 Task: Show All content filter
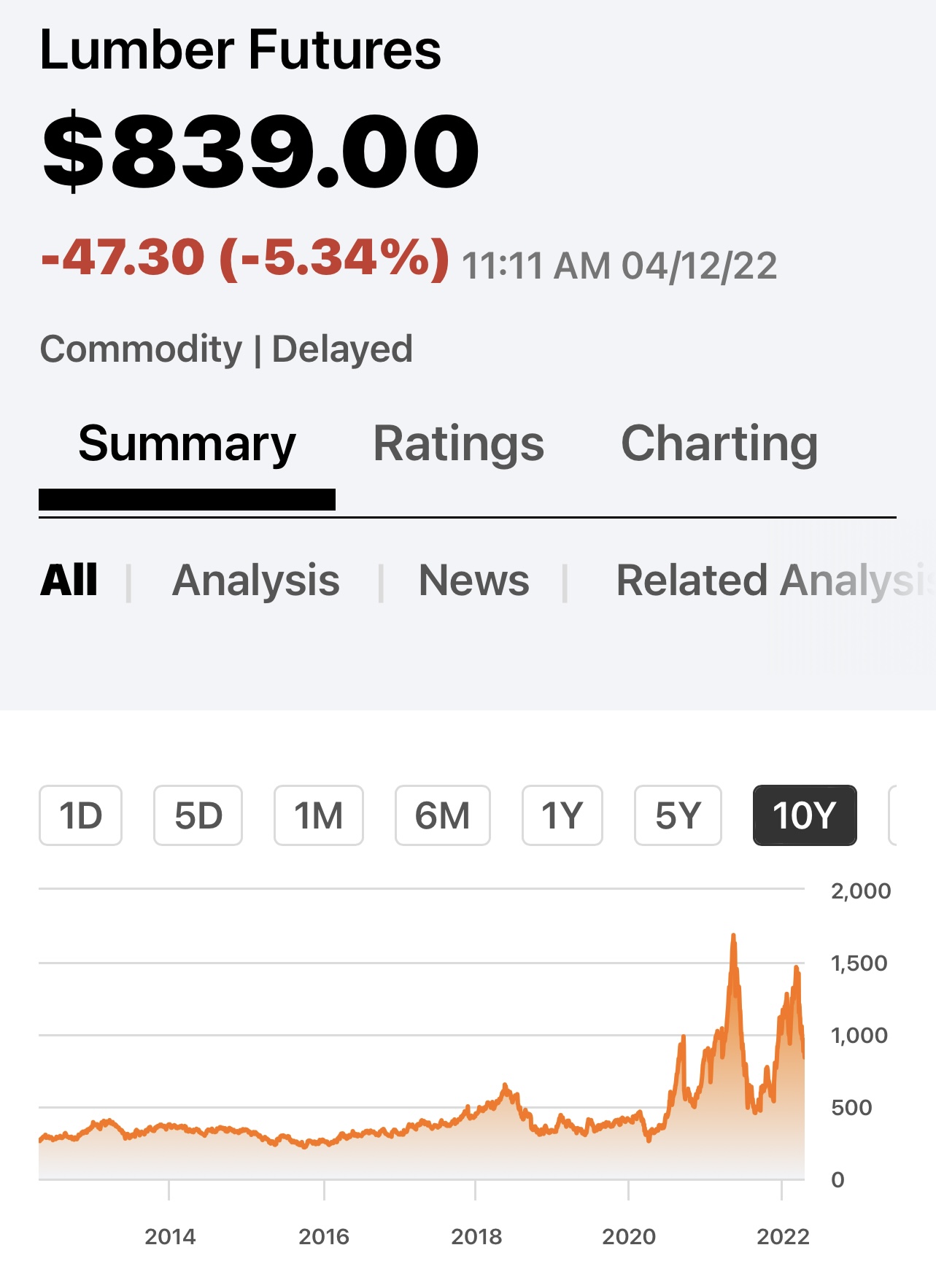[69, 581]
